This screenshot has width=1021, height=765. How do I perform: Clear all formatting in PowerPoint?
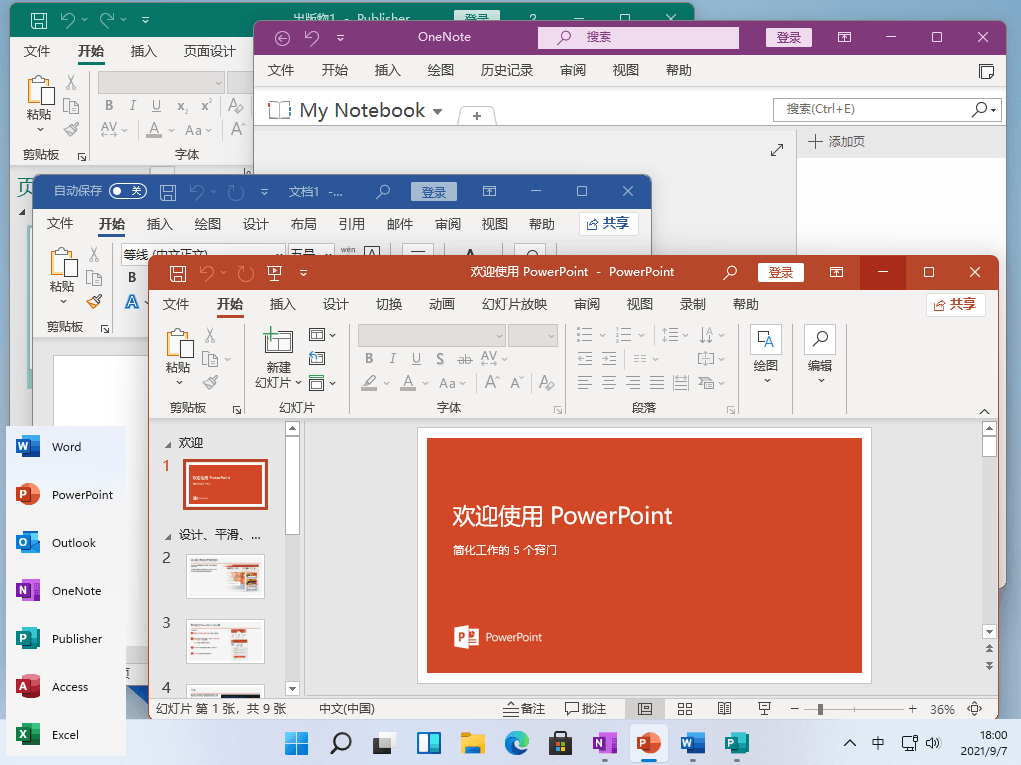[547, 383]
